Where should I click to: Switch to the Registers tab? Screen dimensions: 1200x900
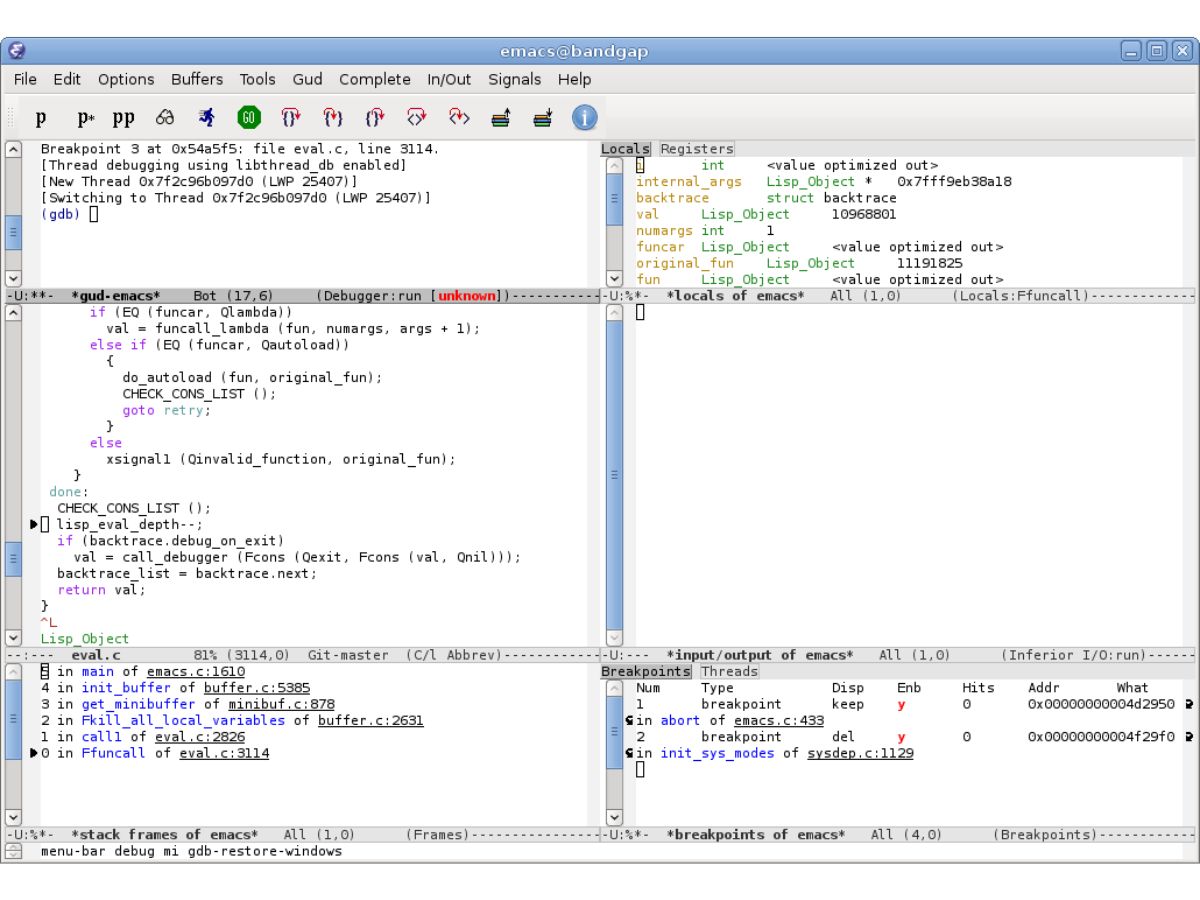tap(696, 149)
